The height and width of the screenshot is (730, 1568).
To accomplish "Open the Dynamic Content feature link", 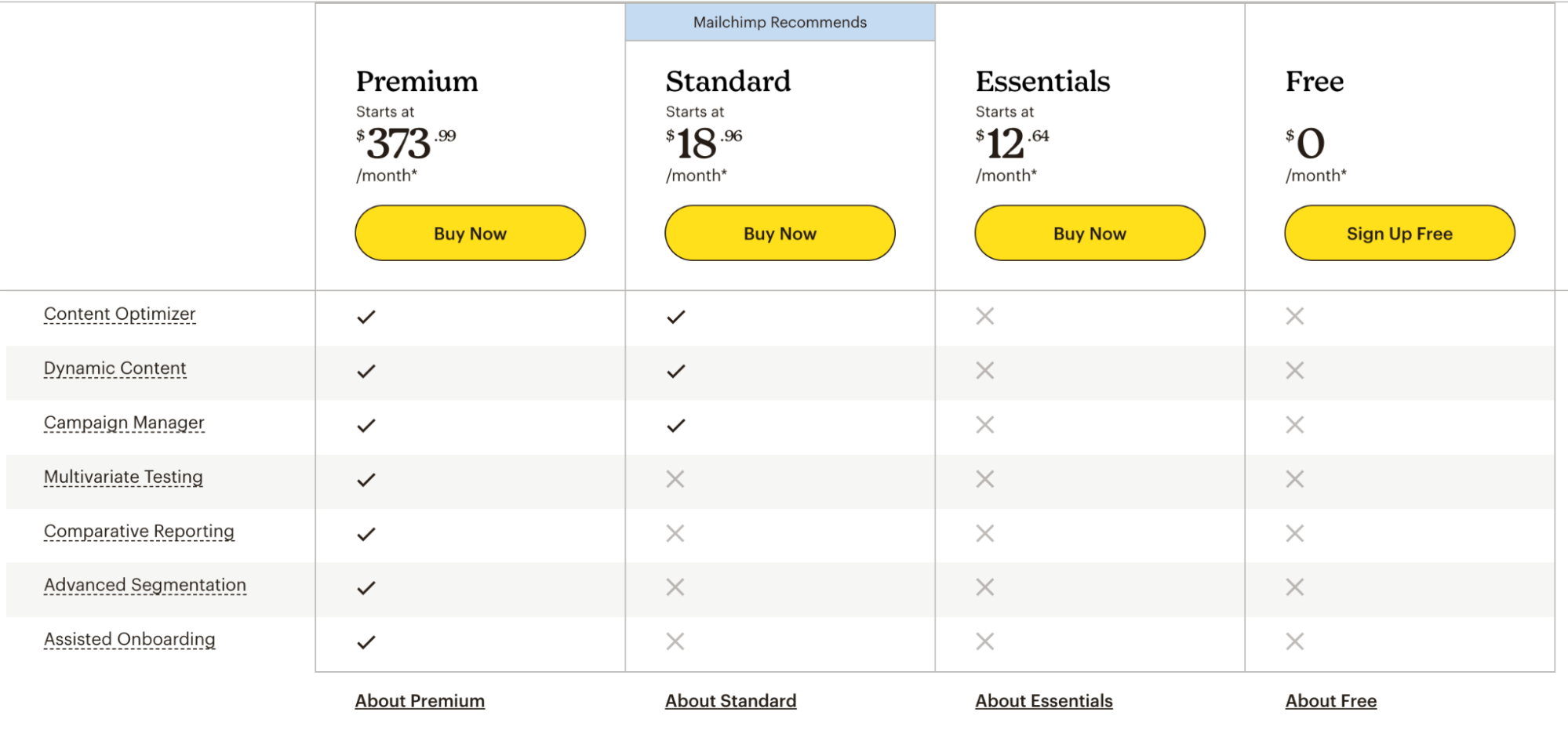I will pyautogui.click(x=115, y=368).
